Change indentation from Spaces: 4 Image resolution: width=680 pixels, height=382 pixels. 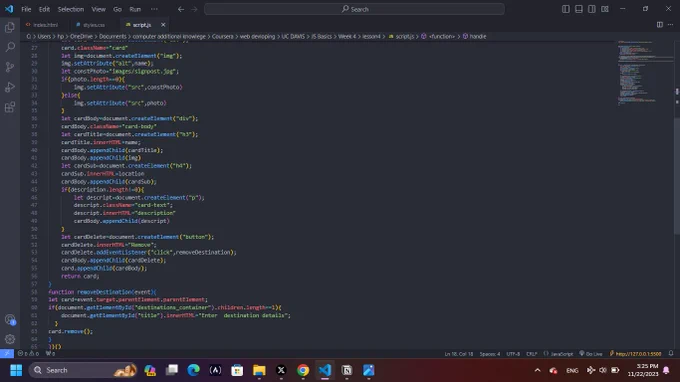pyautogui.click(x=490, y=354)
